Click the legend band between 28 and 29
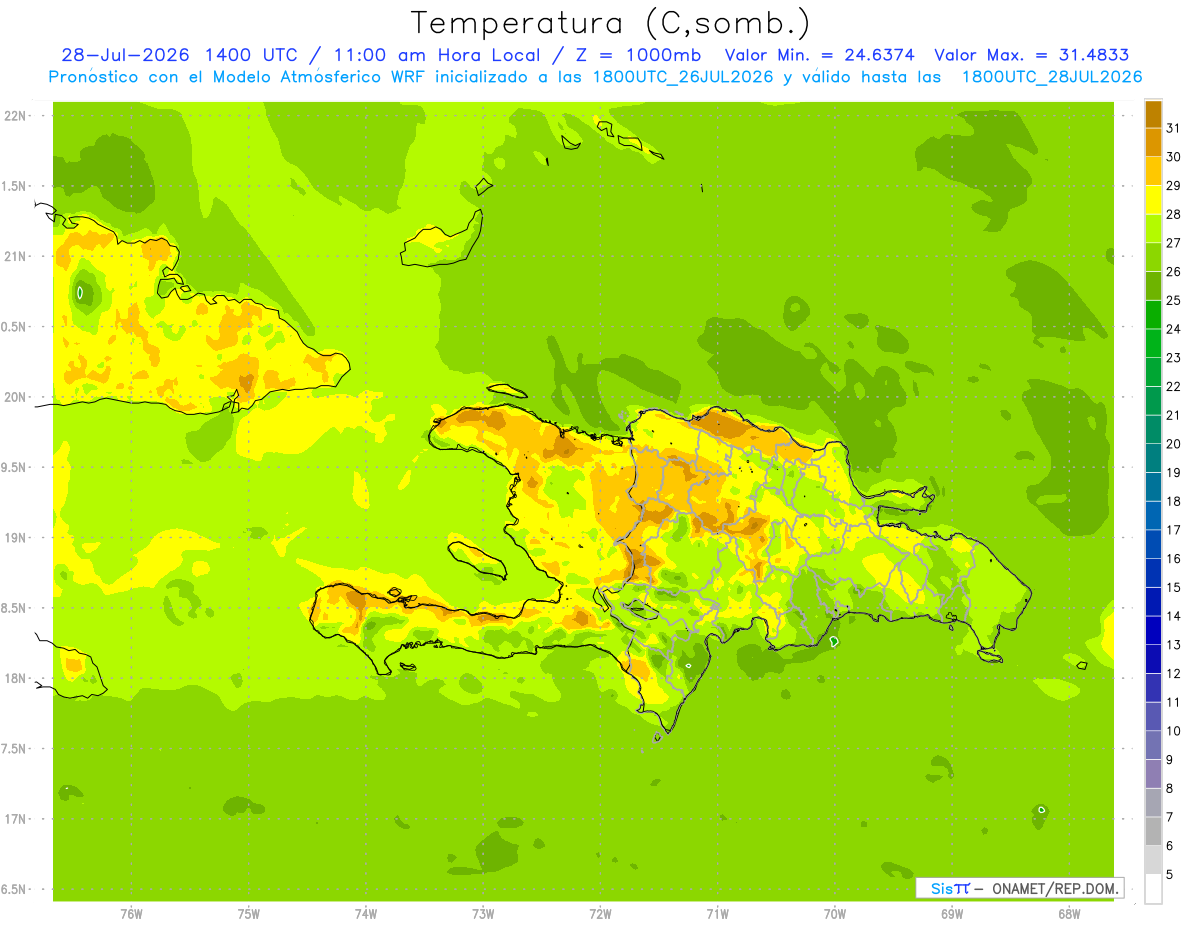Image resolution: width=1200 pixels, height=927 pixels. pyautogui.click(x=1153, y=200)
